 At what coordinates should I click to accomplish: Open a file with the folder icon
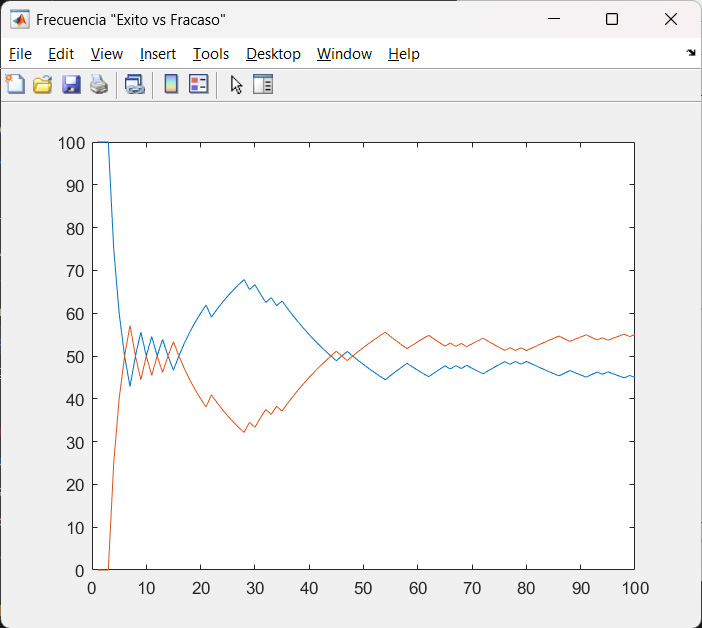42,85
